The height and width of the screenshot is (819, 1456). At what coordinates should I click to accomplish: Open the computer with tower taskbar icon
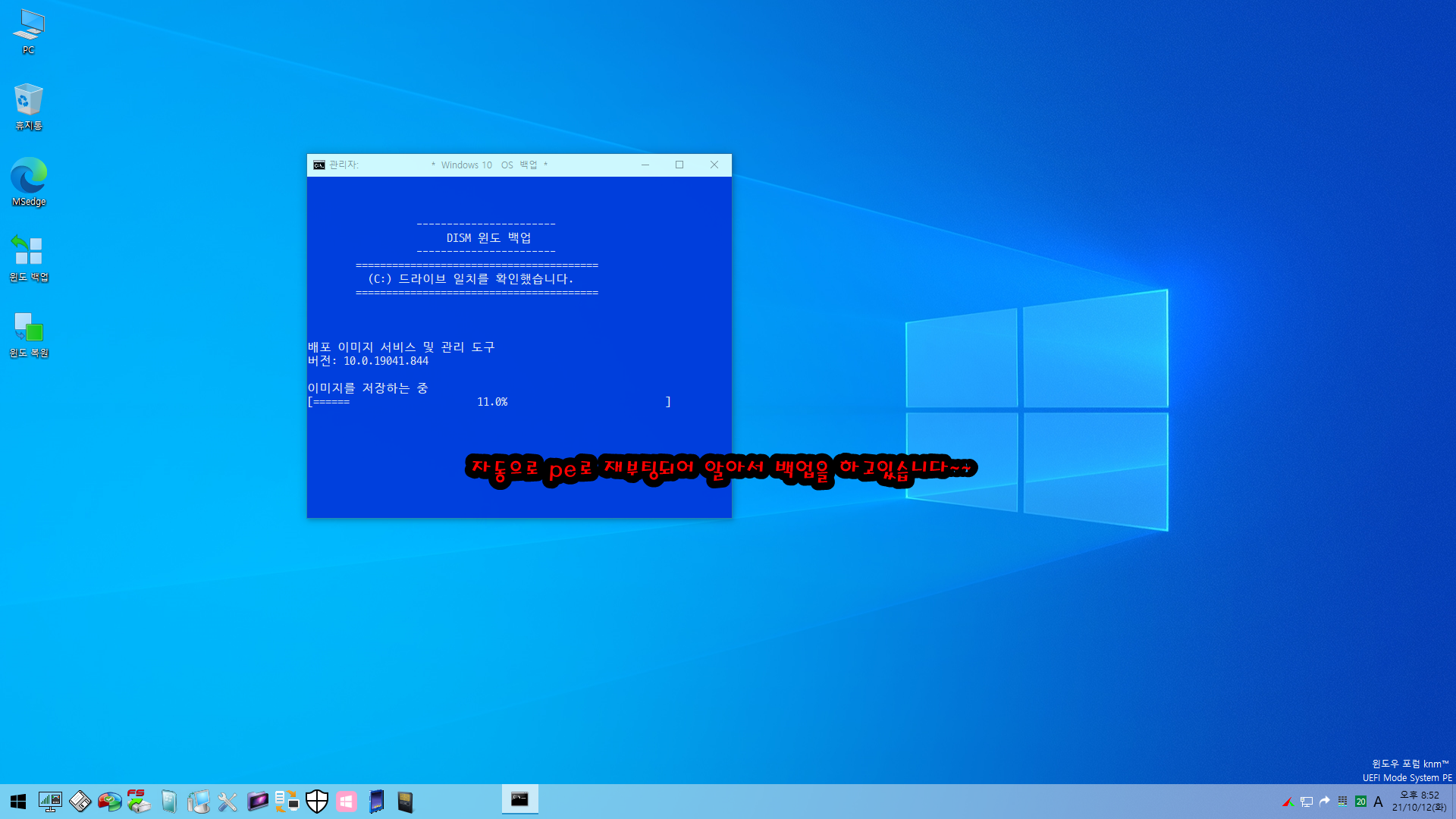(198, 802)
